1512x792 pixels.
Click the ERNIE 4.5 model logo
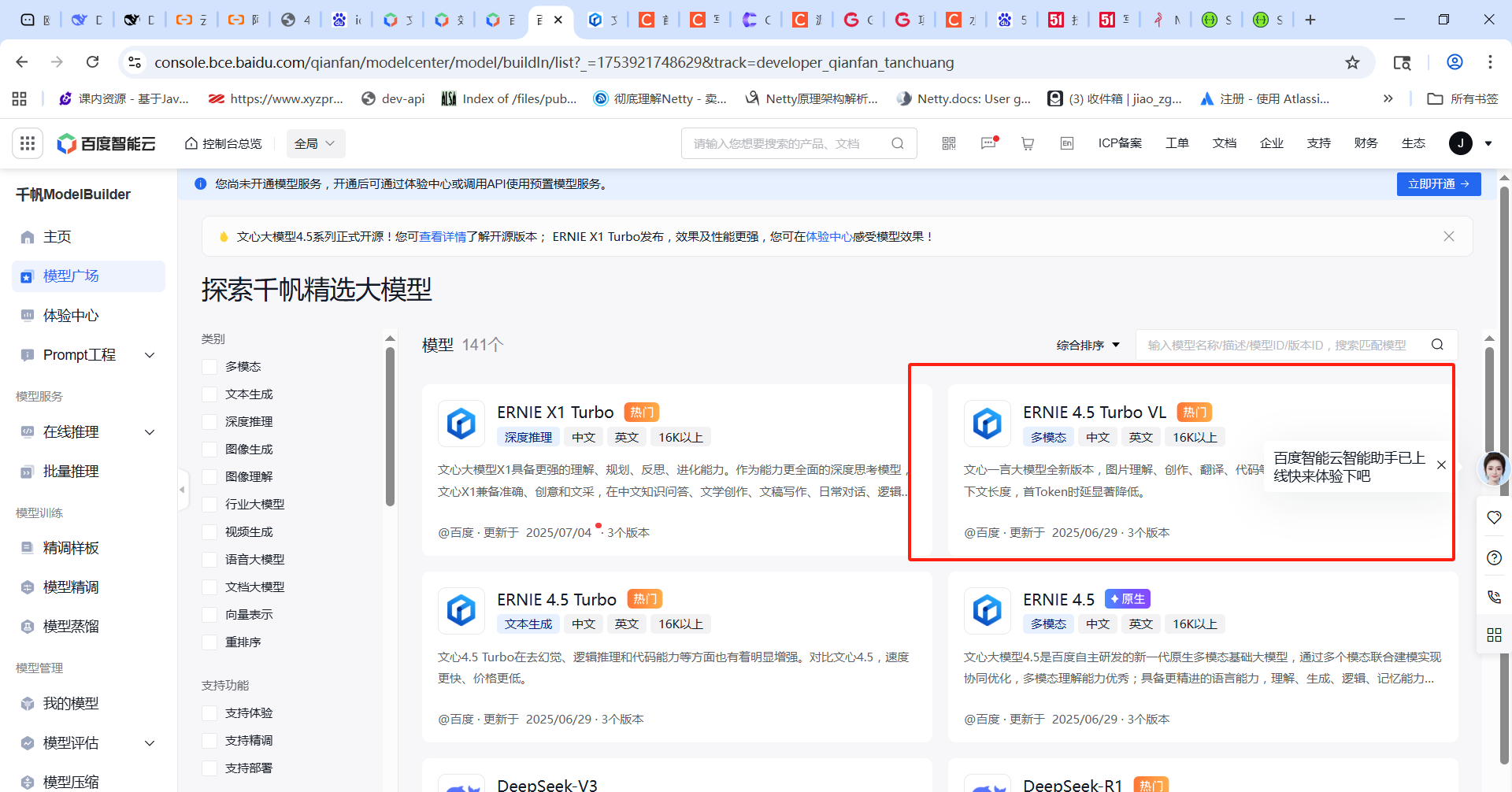point(988,610)
